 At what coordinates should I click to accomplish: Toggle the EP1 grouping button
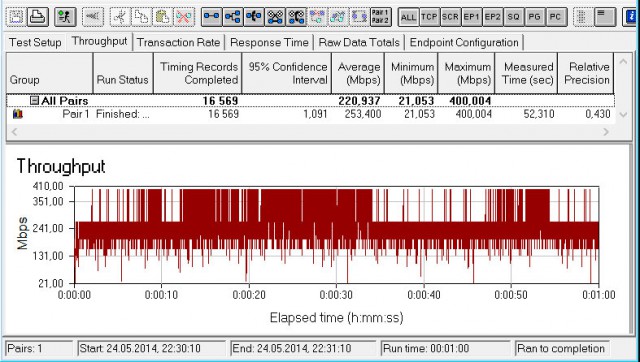[471, 17]
